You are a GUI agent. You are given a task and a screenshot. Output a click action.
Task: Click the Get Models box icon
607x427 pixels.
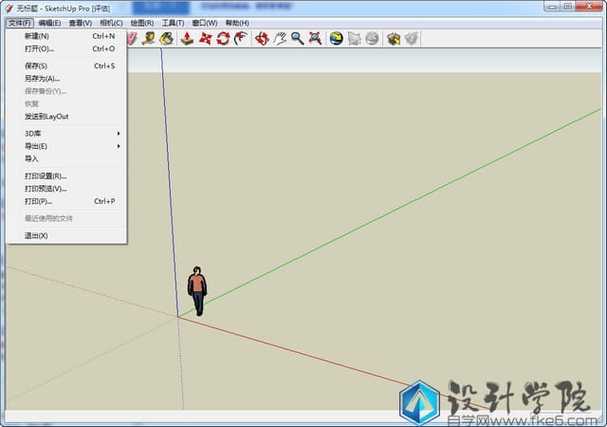[x=393, y=38]
